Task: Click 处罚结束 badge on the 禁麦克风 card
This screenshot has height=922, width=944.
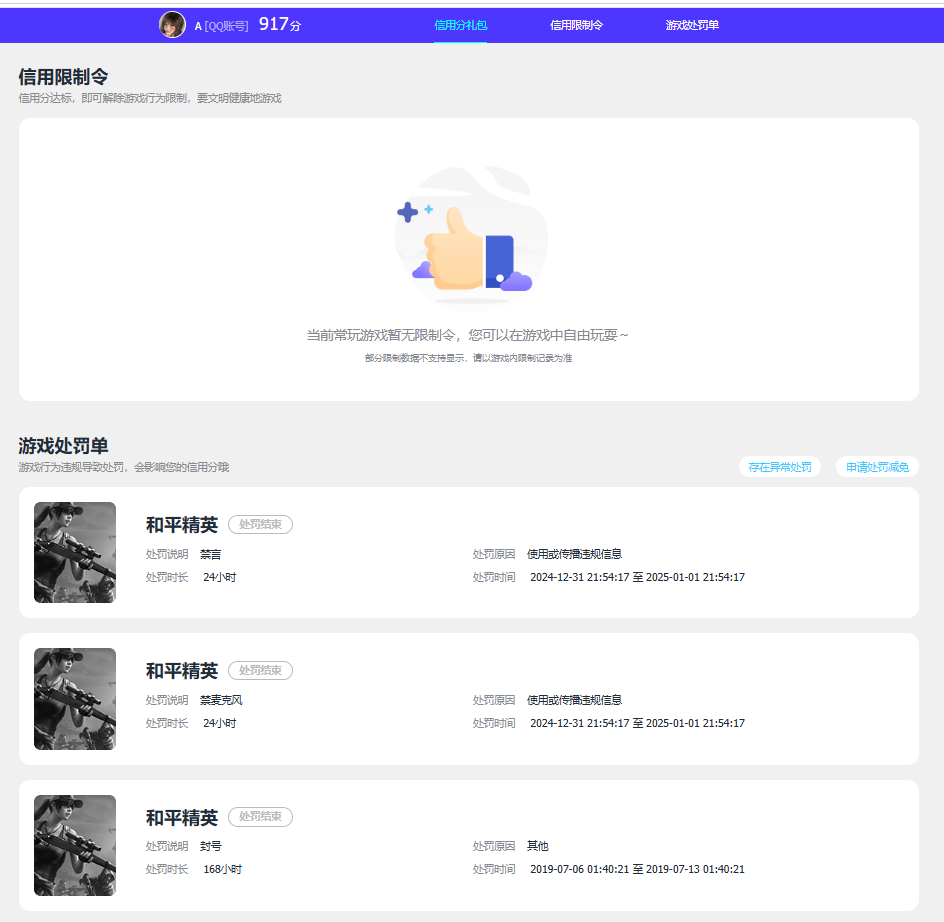Action: coord(260,670)
